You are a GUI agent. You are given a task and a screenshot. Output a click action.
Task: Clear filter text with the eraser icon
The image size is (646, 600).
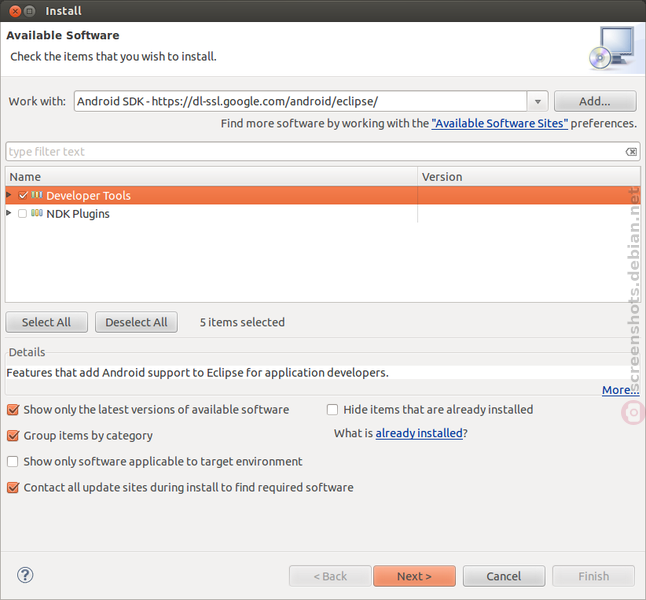click(631, 152)
